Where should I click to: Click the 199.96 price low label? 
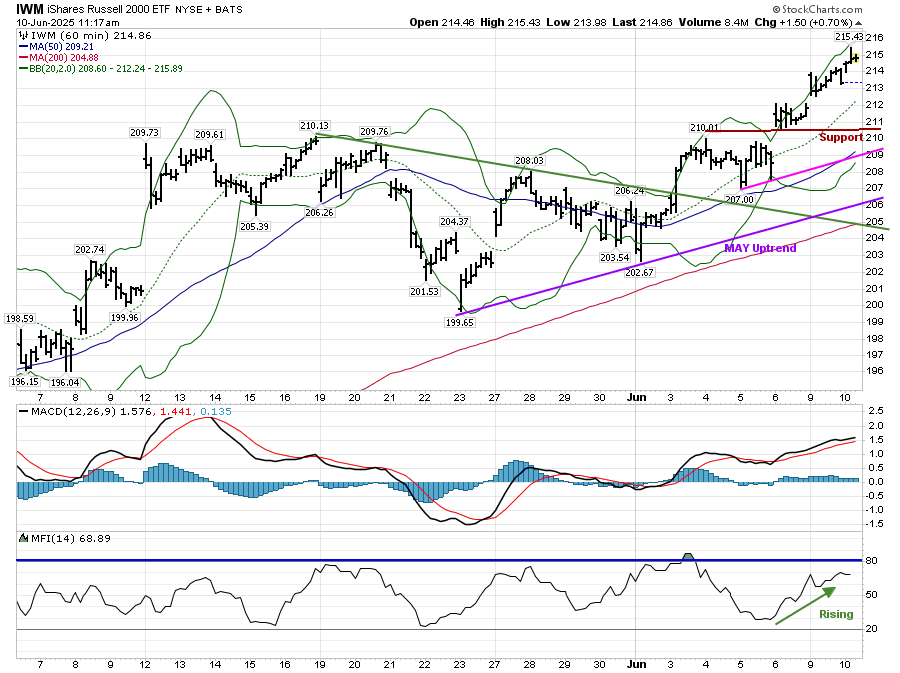(x=125, y=317)
